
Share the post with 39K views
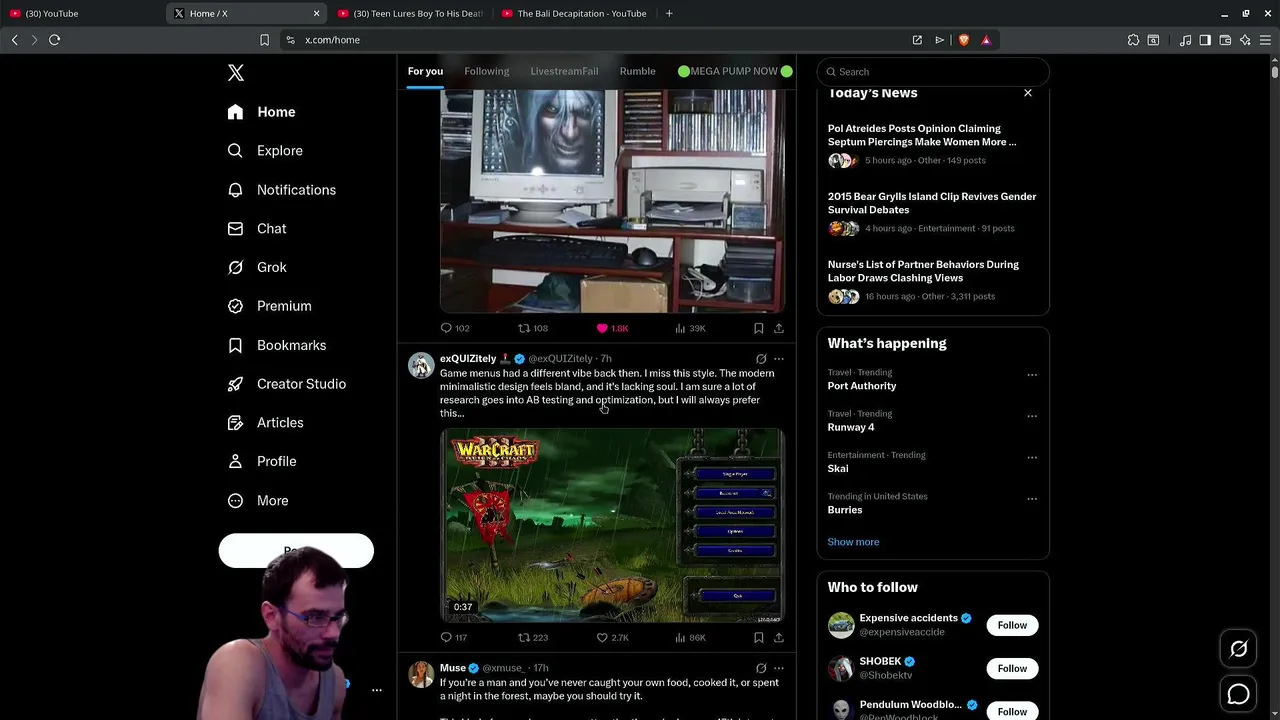[779, 328]
